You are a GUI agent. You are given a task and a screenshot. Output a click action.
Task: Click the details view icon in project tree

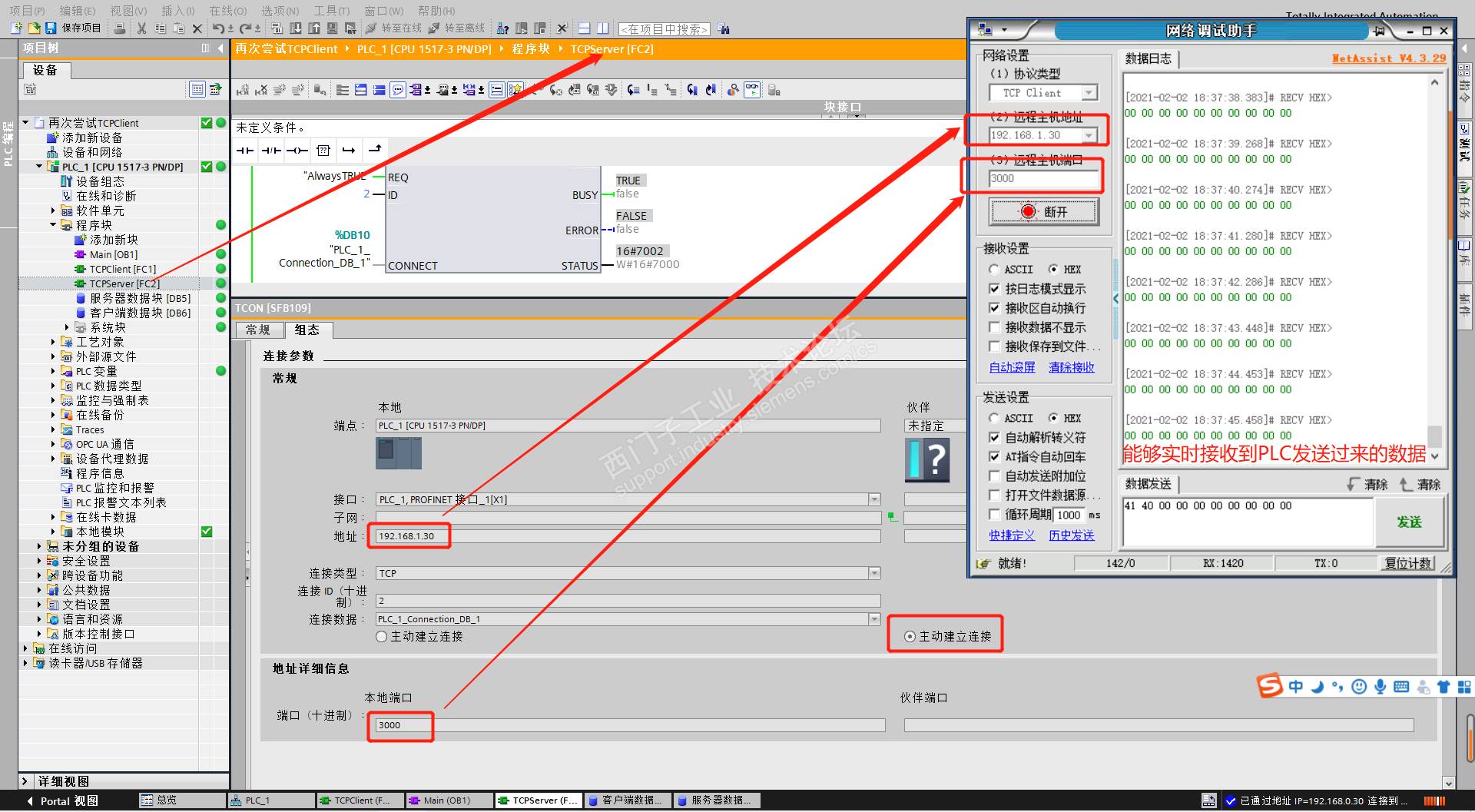coord(197,89)
